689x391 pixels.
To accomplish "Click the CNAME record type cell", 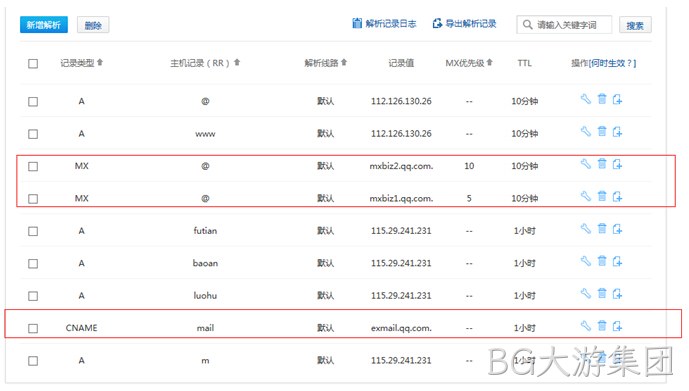I will [x=81, y=328].
